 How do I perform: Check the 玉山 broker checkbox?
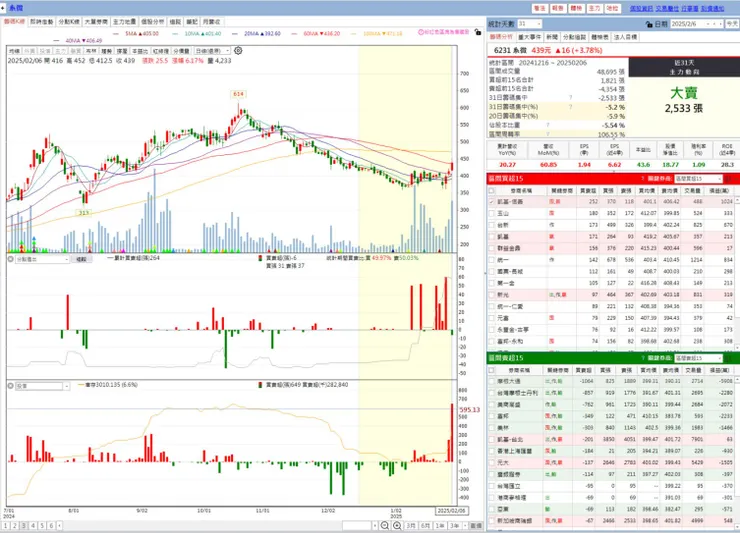pos(491,213)
